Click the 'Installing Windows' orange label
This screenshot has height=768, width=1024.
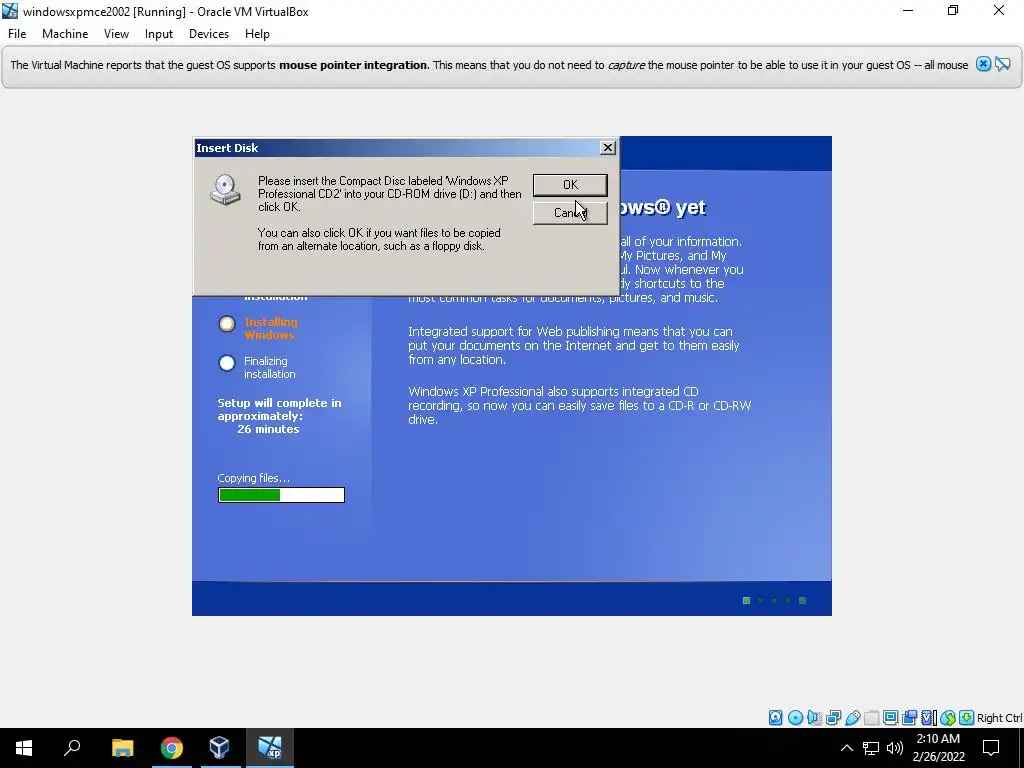click(270, 328)
